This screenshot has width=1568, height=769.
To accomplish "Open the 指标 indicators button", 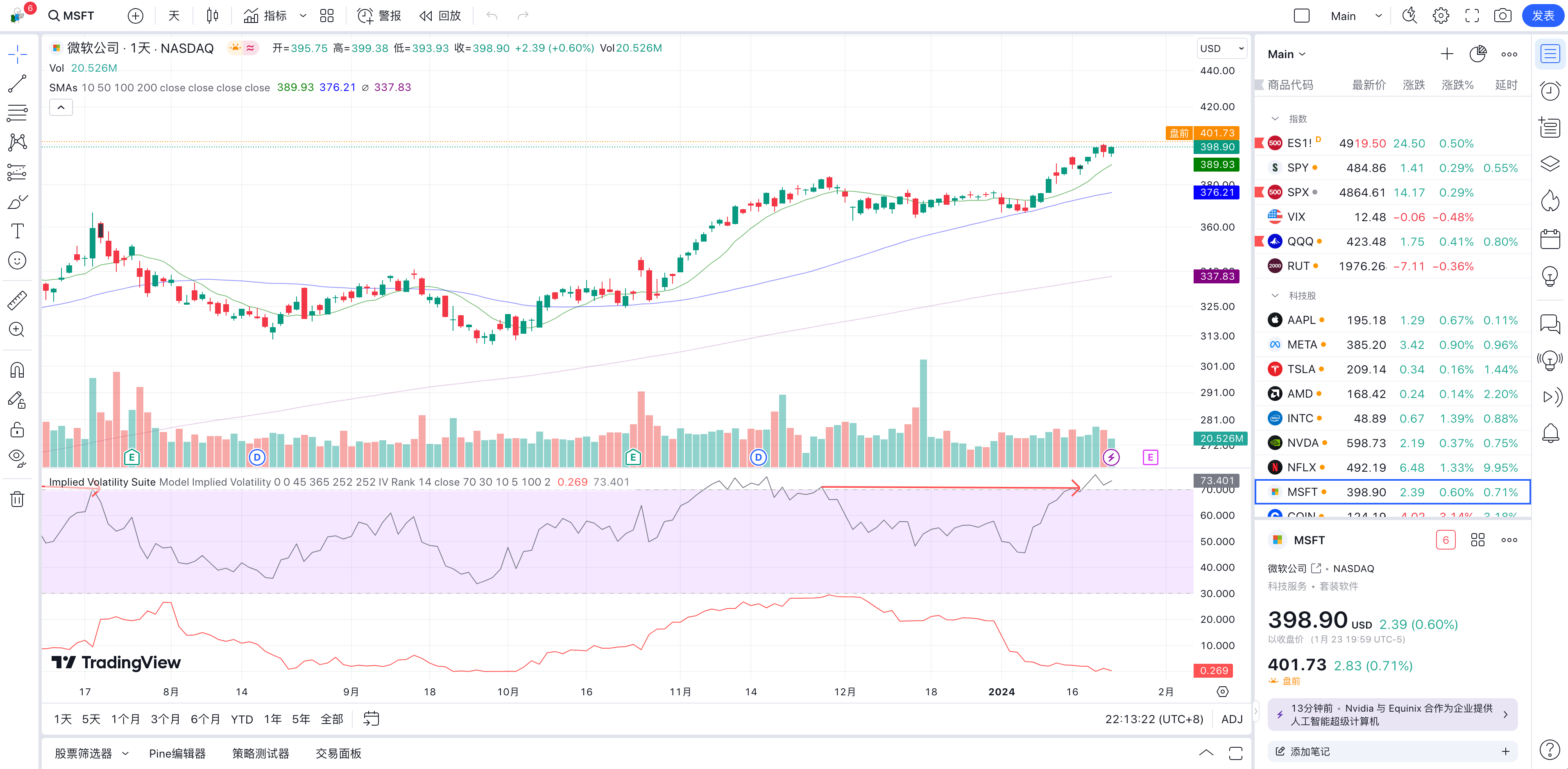I will [265, 16].
